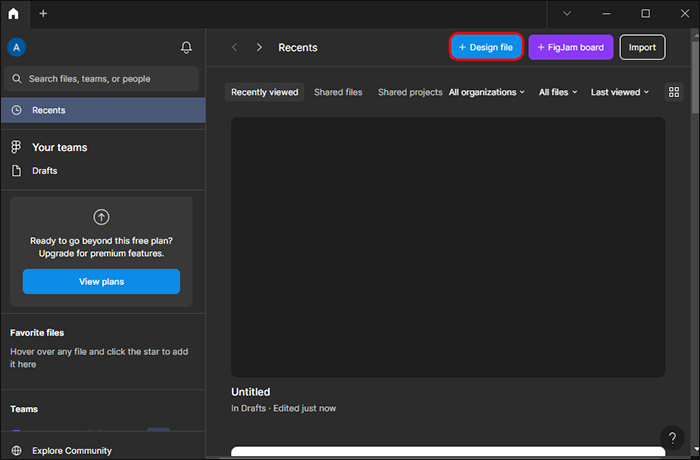
Task: Open a new tab with plus icon
Action: point(43,14)
